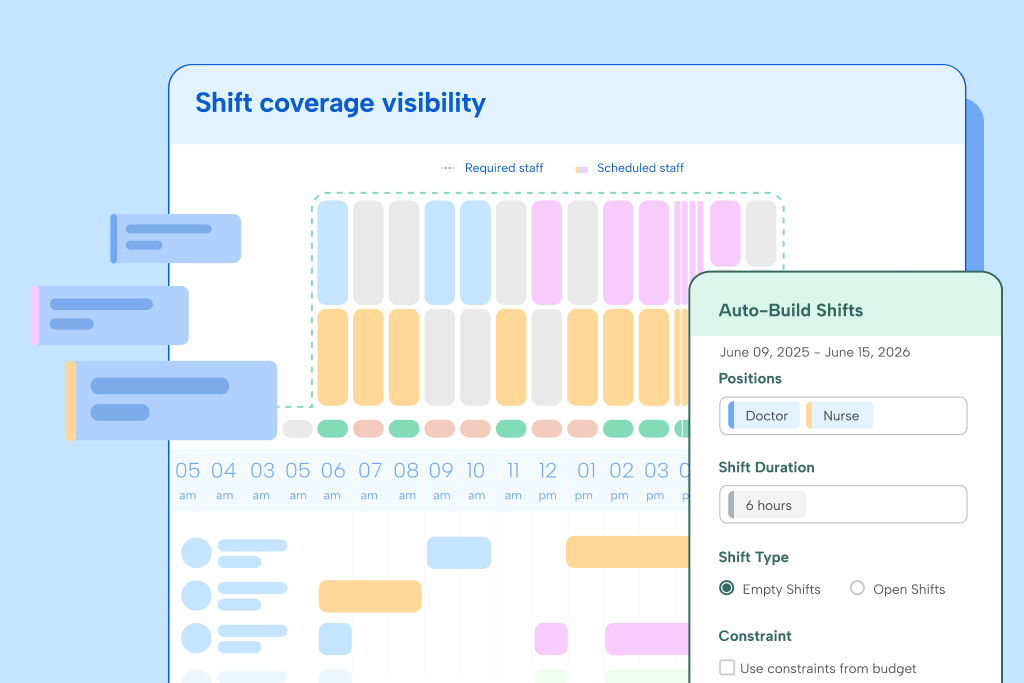Click the gray status dot at row start
The image size is (1024, 683).
coord(297,429)
